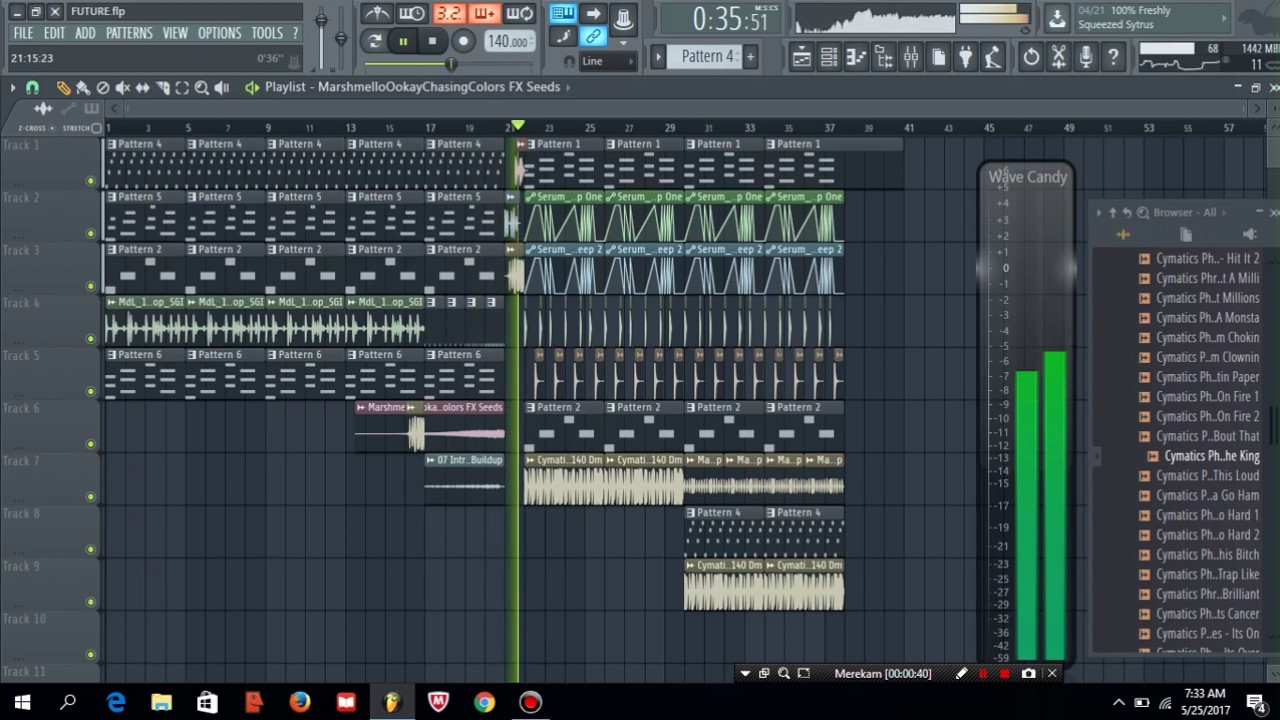The width and height of the screenshot is (1280, 720).
Task: Toggle typing keyboard to piano icon
Action: 563,13
